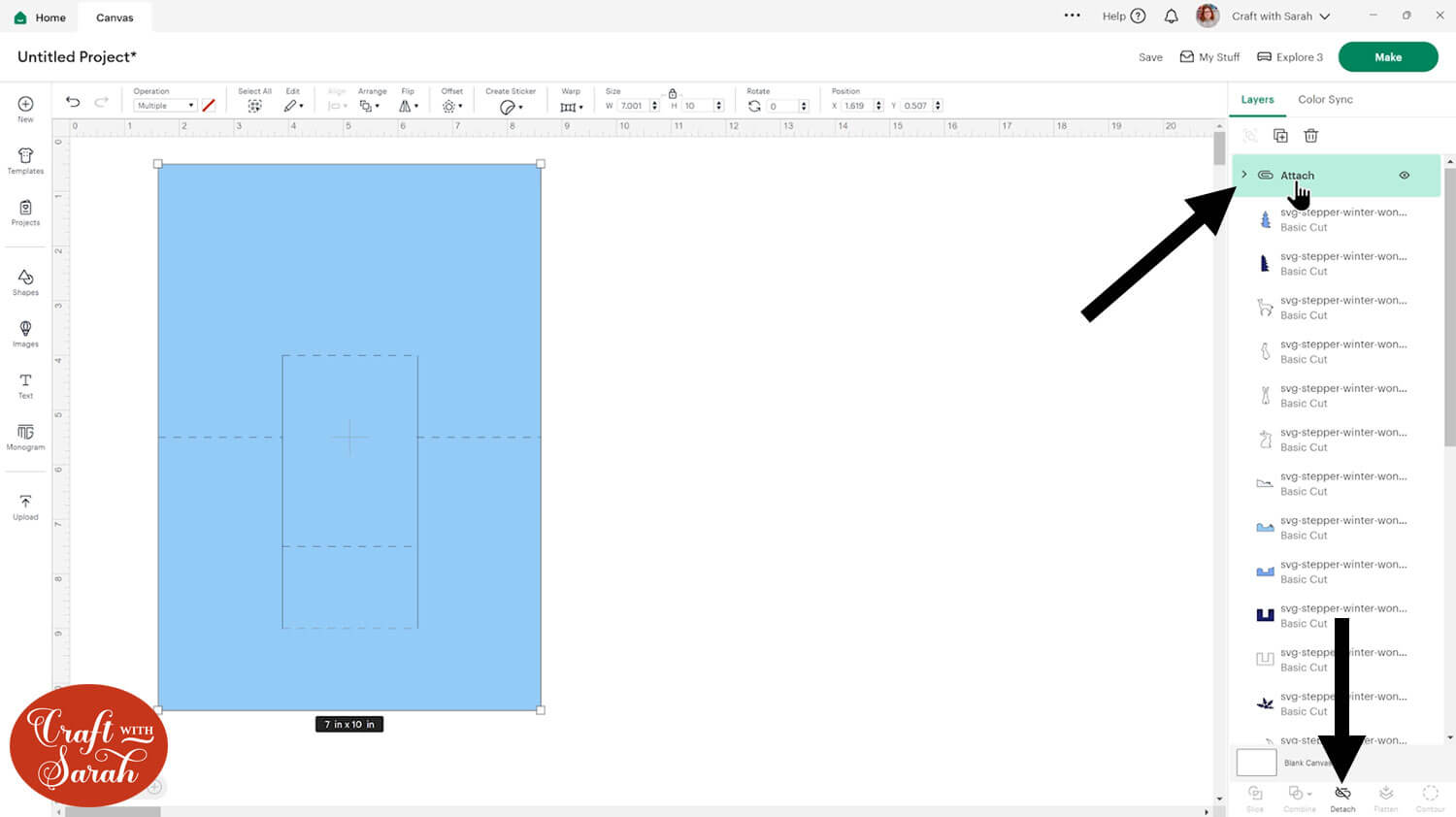Switch to the Color Sync tab

[x=1325, y=100]
